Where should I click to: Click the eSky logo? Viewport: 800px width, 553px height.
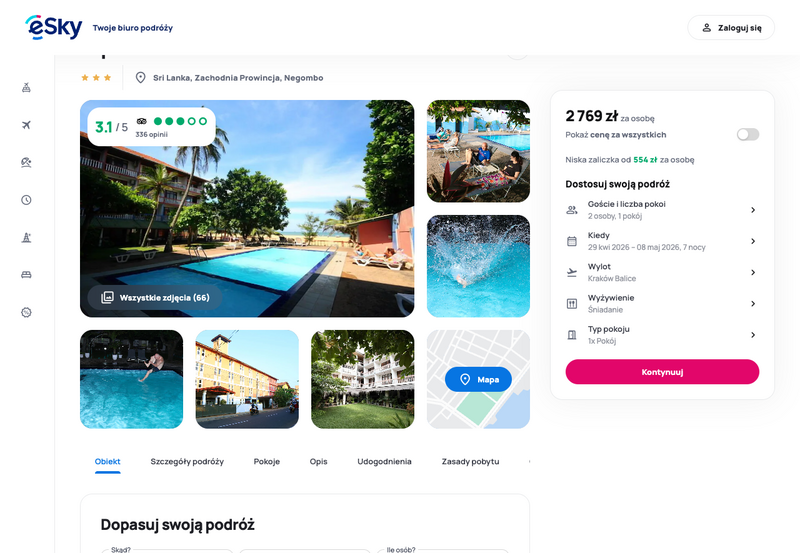point(54,27)
